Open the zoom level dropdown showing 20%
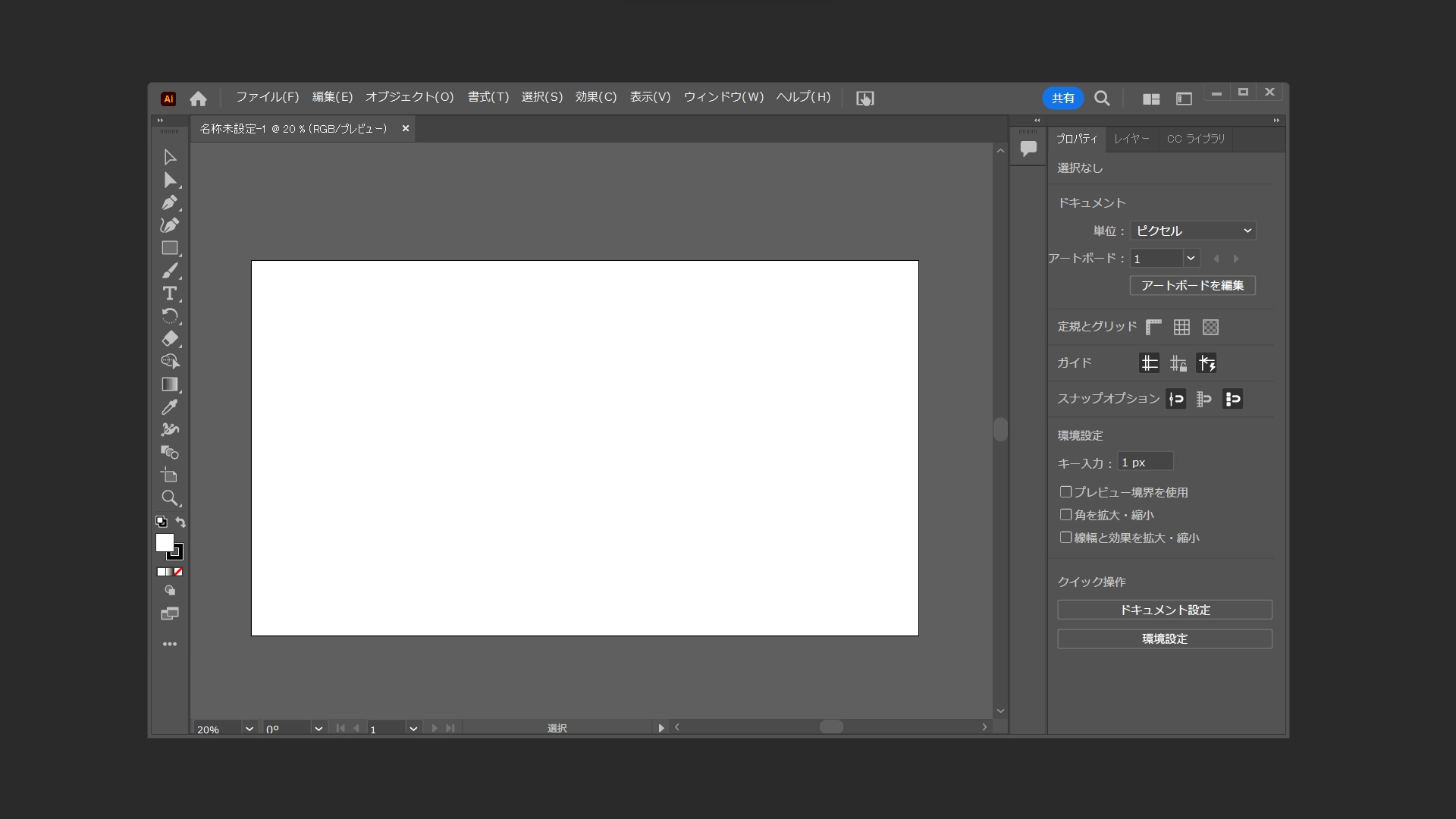The width and height of the screenshot is (1456, 819). [248, 728]
